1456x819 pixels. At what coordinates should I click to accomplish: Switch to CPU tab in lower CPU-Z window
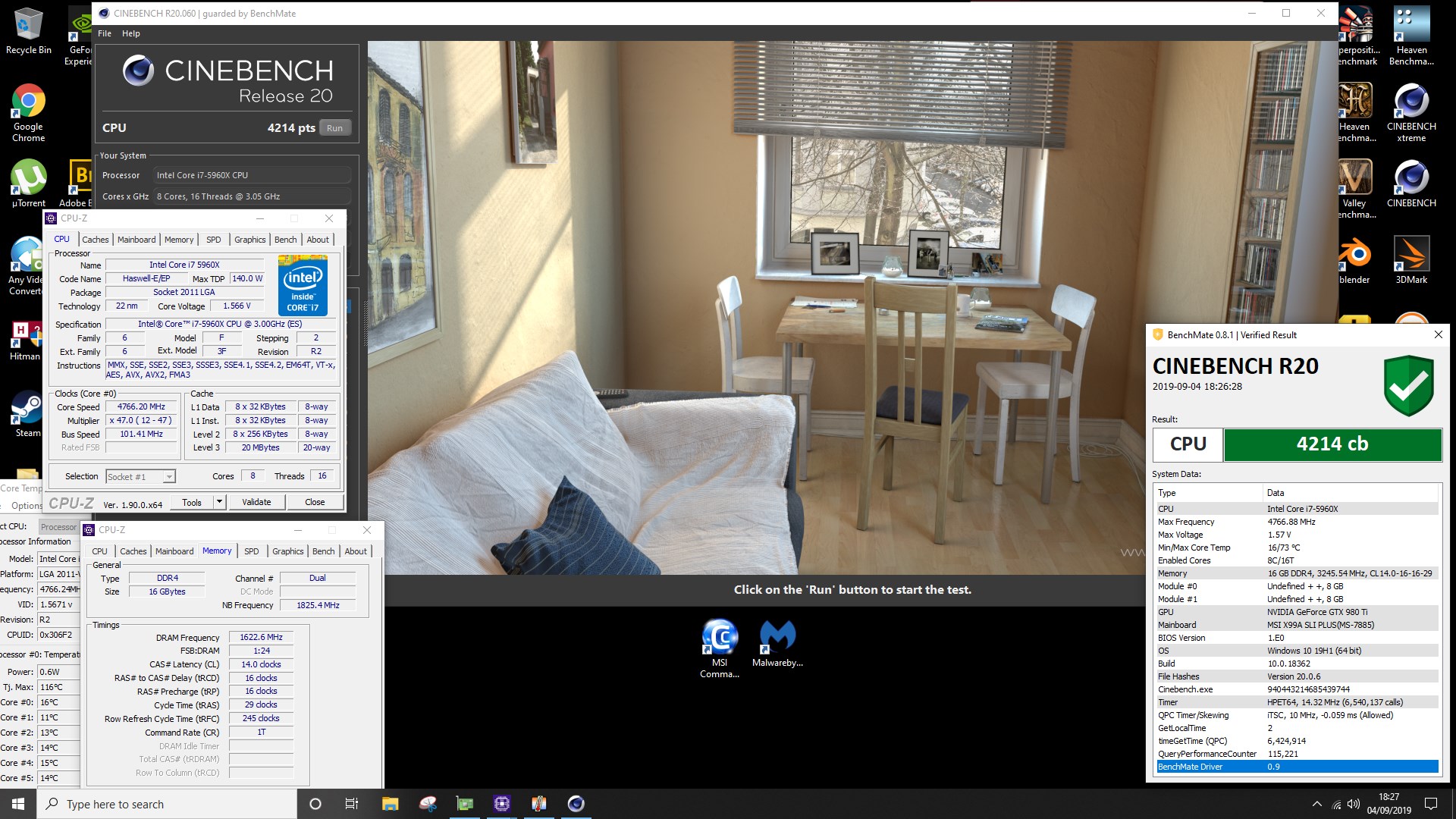(x=99, y=551)
